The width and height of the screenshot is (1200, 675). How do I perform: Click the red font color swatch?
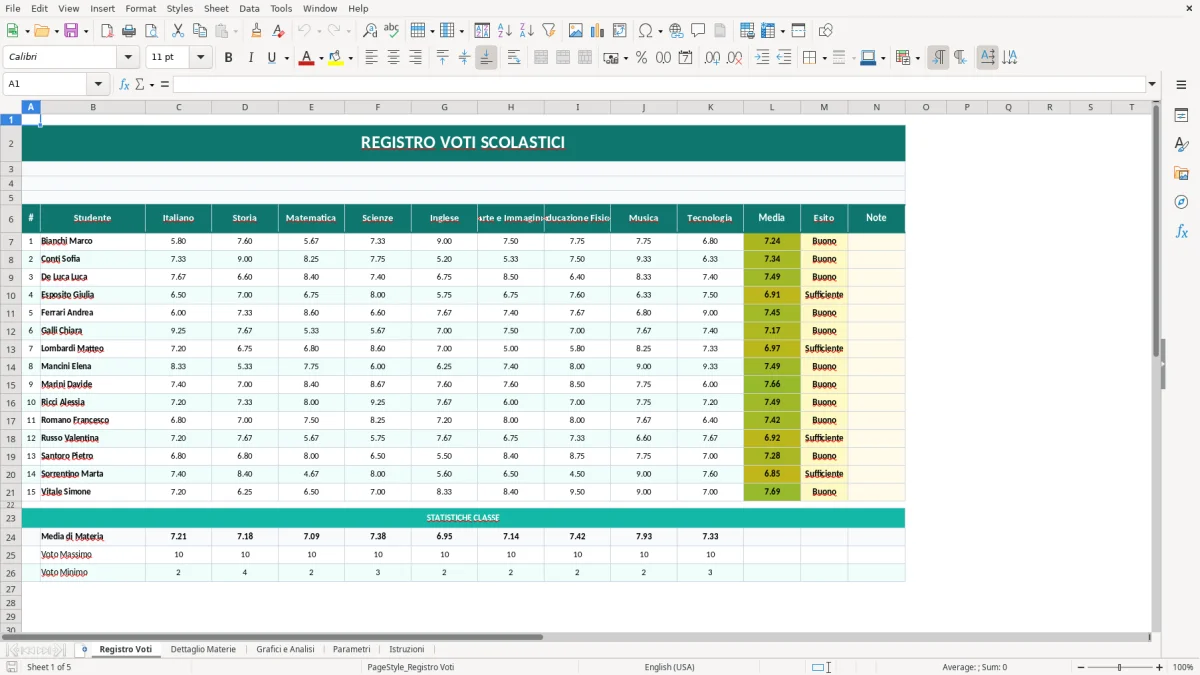306,58
